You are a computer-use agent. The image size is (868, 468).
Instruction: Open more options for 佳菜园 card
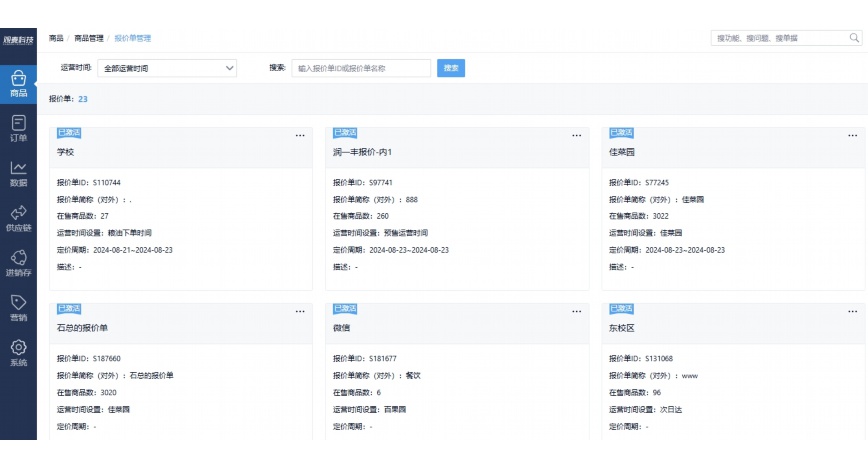(x=852, y=136)
